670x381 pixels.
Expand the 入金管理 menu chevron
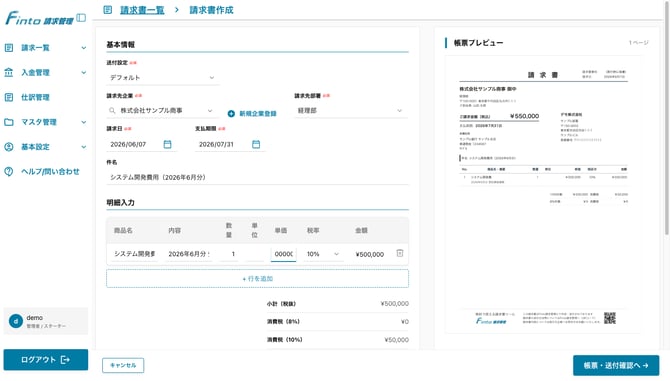point(84,73)
